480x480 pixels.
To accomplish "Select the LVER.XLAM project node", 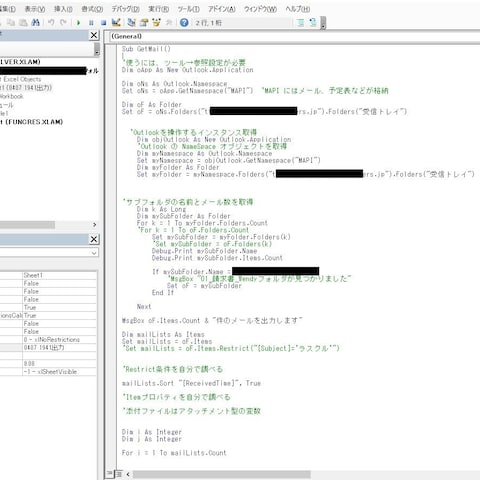I will tap(20, 62).
